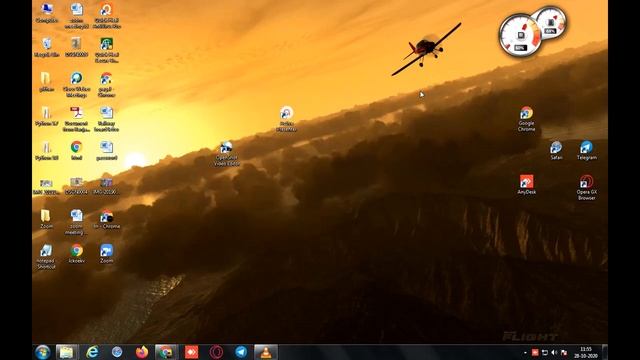This screenshot has width=640, height=360.
Task: Open the Action Center flag icon
Action: 564,352
